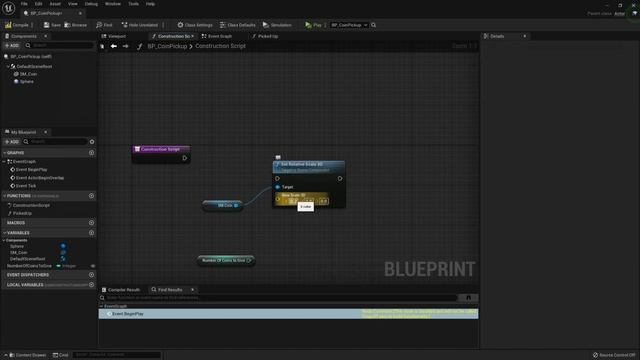
Task: Open the View menu
Action: [73, 4]
